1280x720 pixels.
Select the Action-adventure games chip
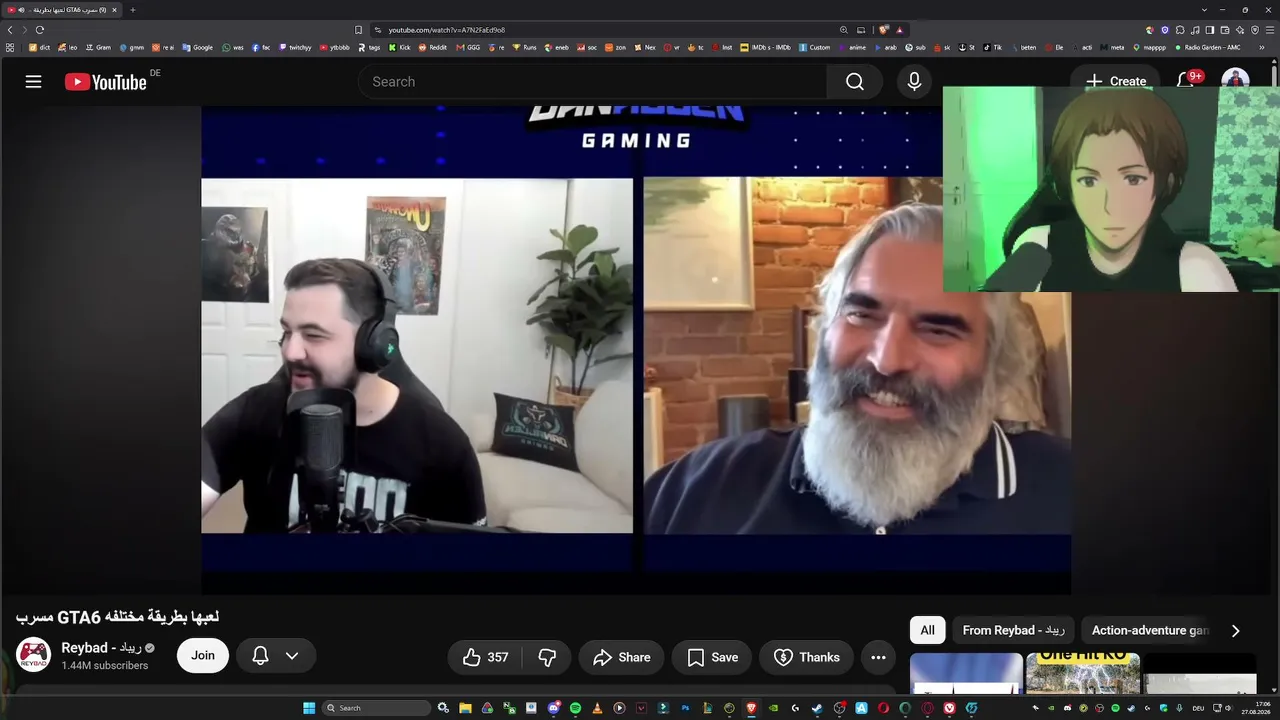[1150, 630]
